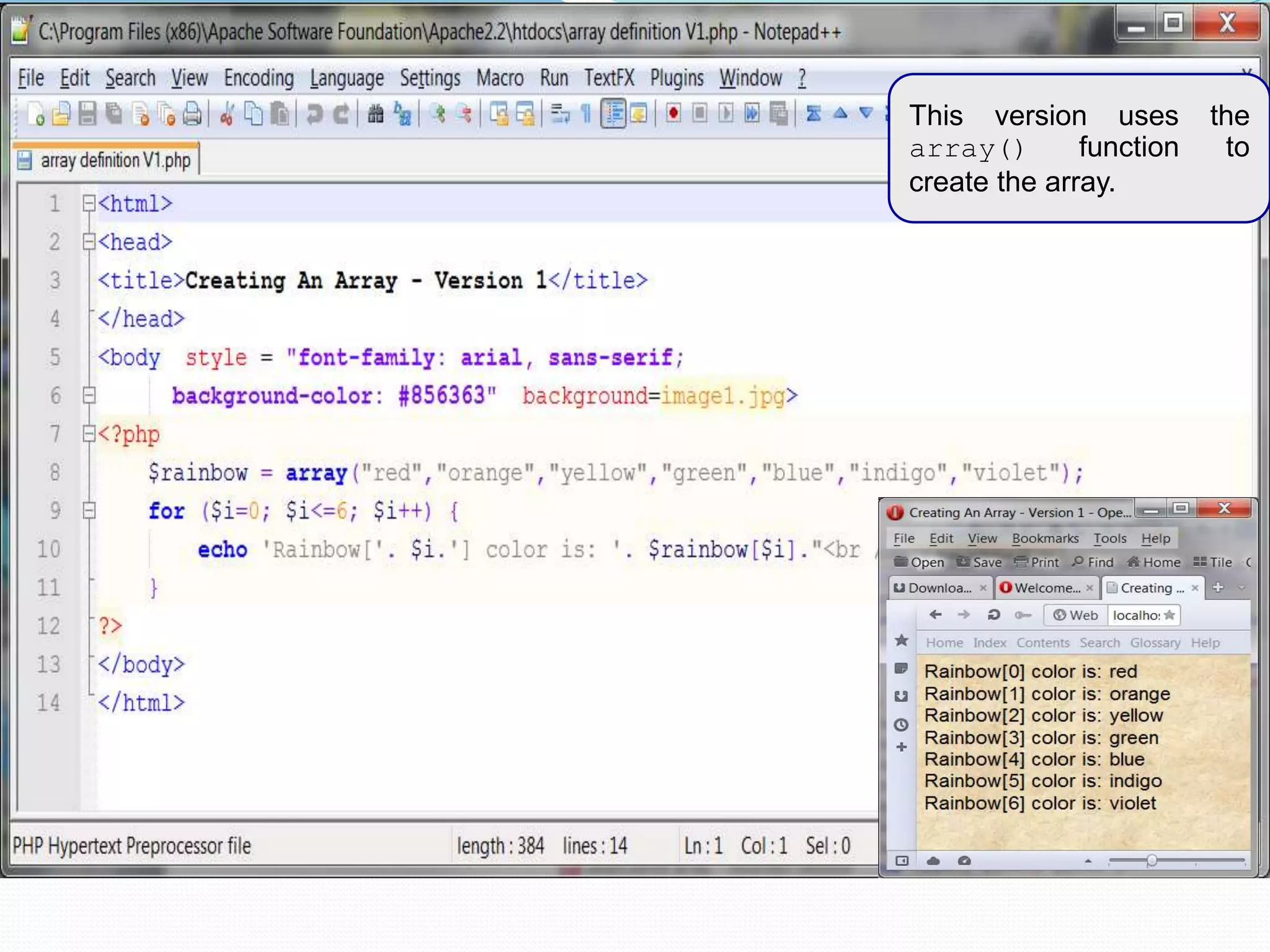The image size is (1270, 952).
Task: Open the Encoding menu
Action: coord(259,78)
